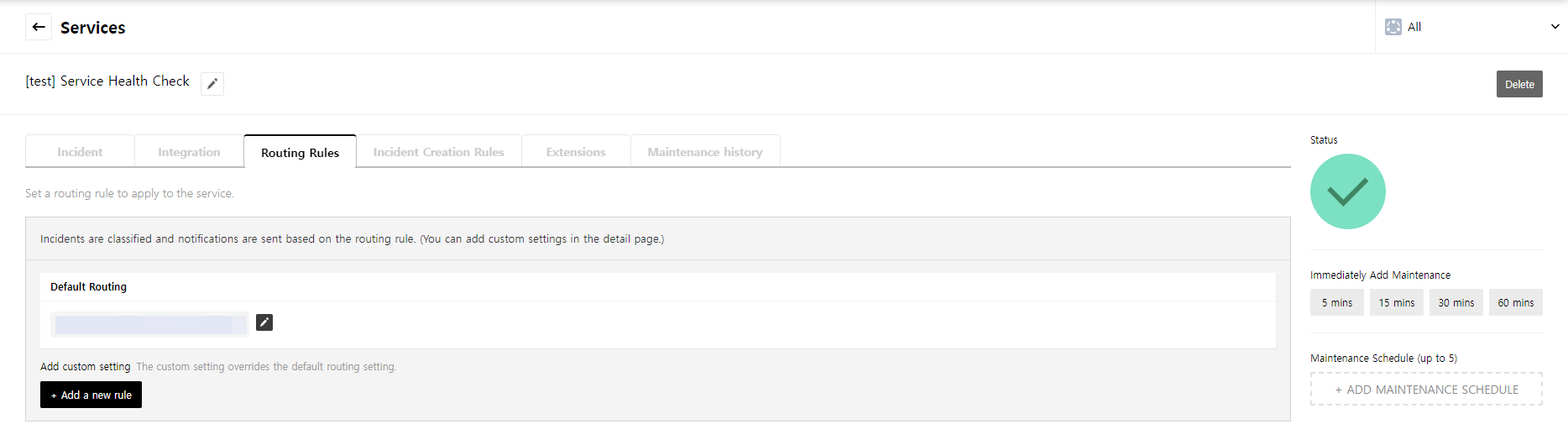Click the green status checkmark circle

(1347, 191)
